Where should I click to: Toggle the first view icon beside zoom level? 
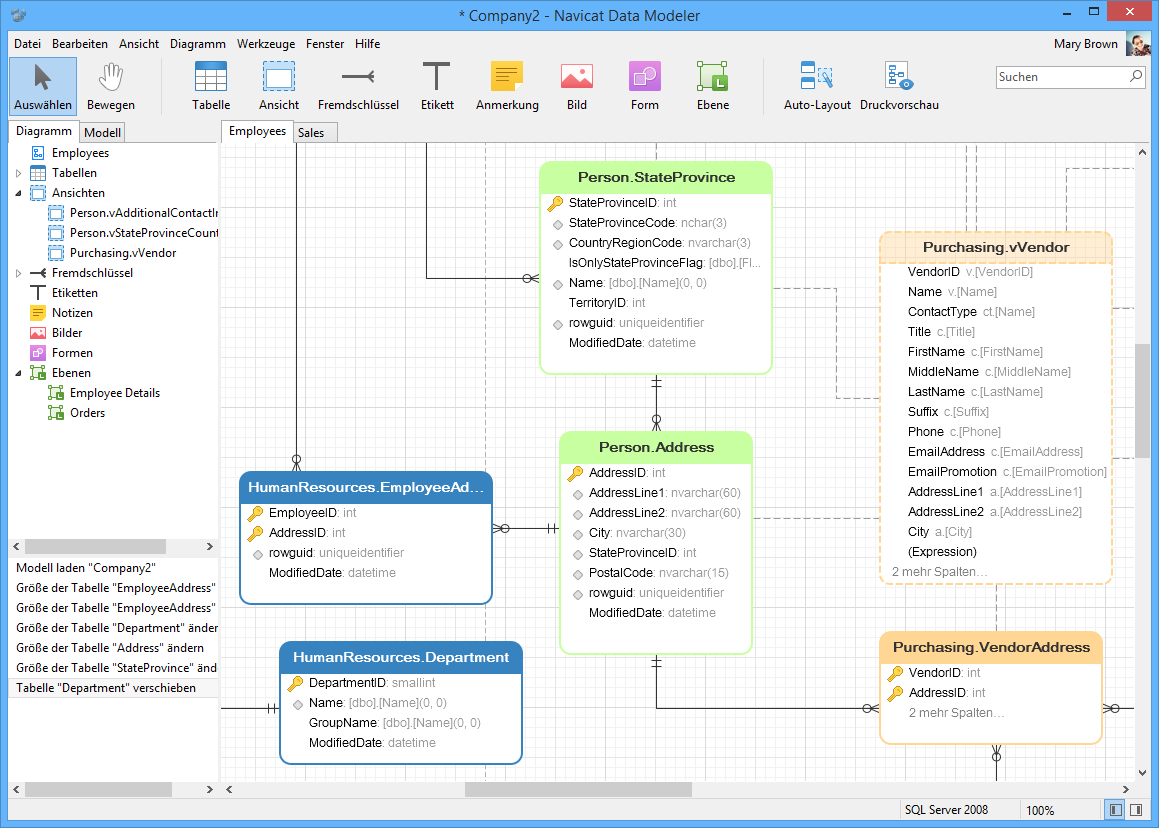1114,809
